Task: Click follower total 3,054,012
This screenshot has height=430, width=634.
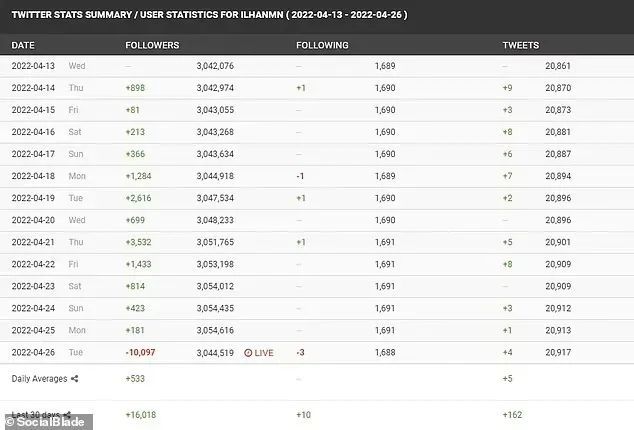Action: (215, 286)
